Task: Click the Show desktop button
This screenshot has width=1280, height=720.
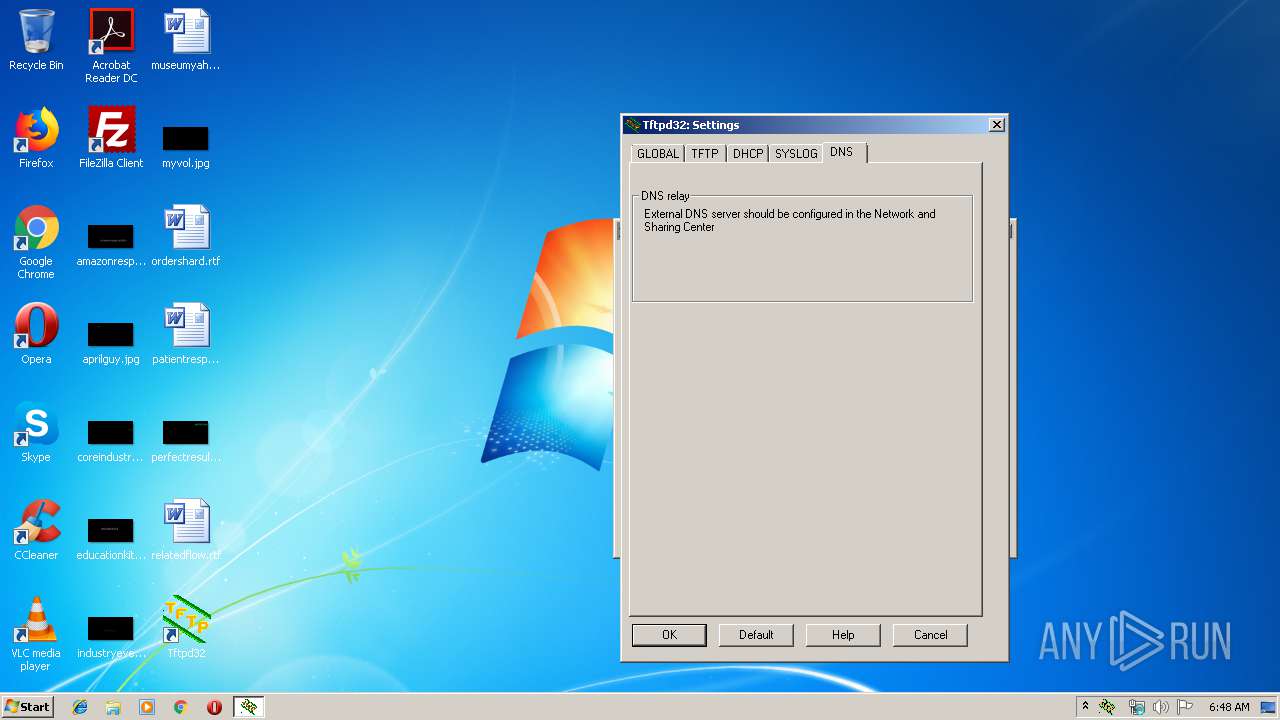Action: [x=1269, y=707]
